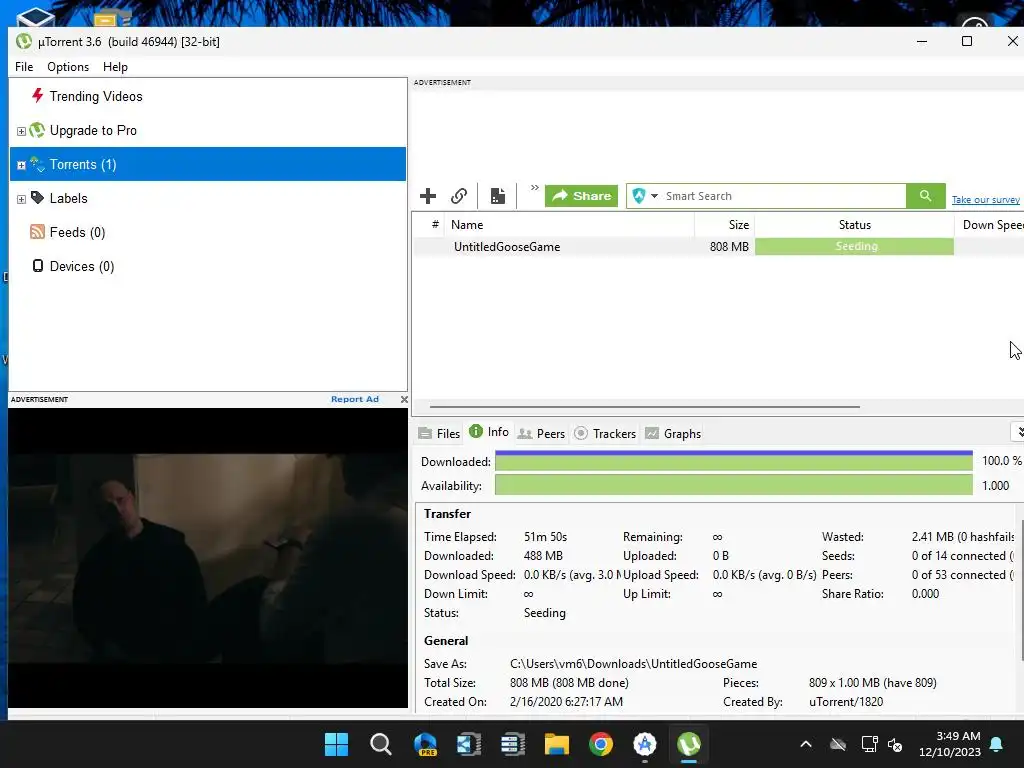Open the Help menu
Image resolution: width=1024 pixels, height=768 pixels.
(x=115, y=67)
